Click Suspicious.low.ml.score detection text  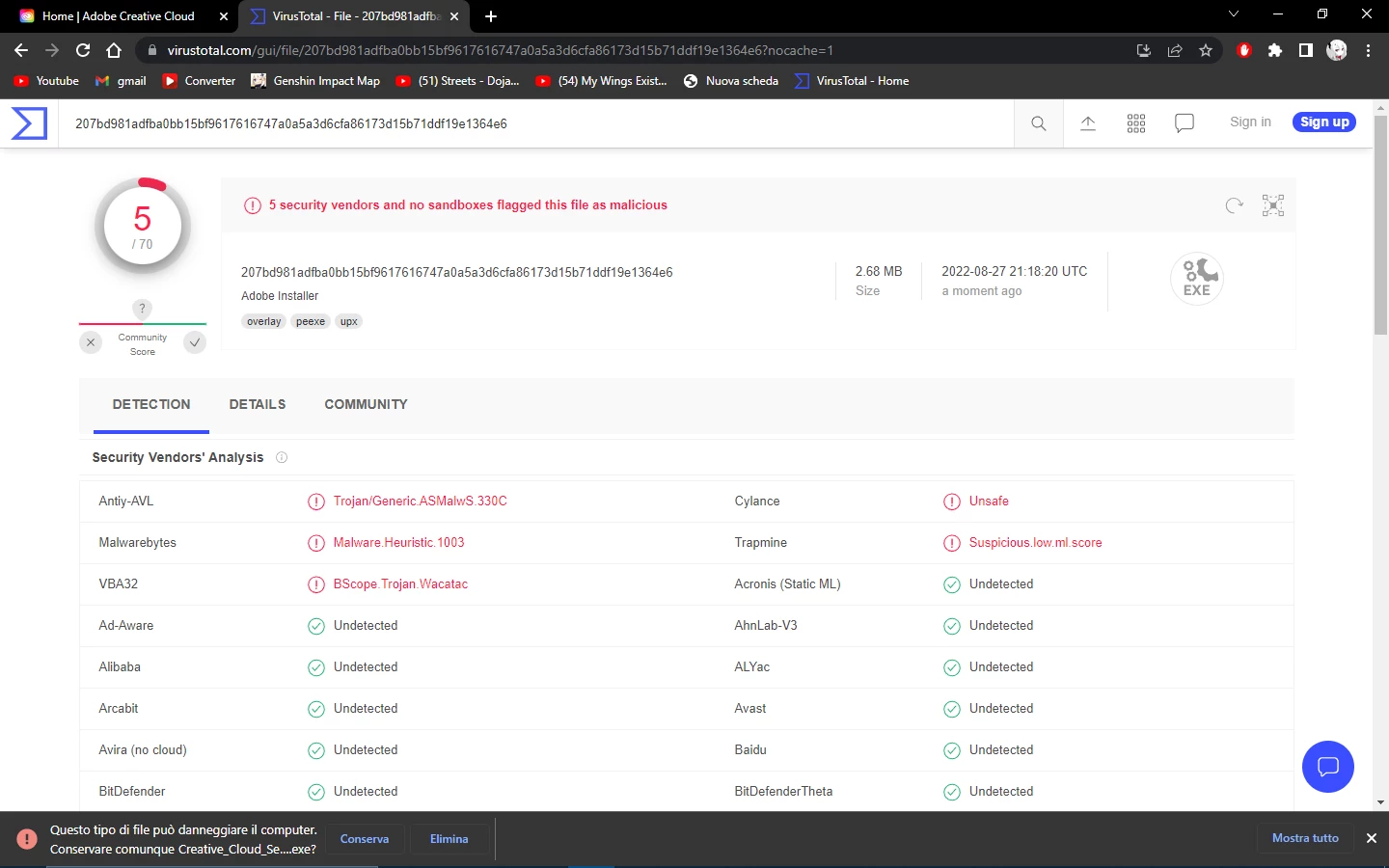(1035, 543)
